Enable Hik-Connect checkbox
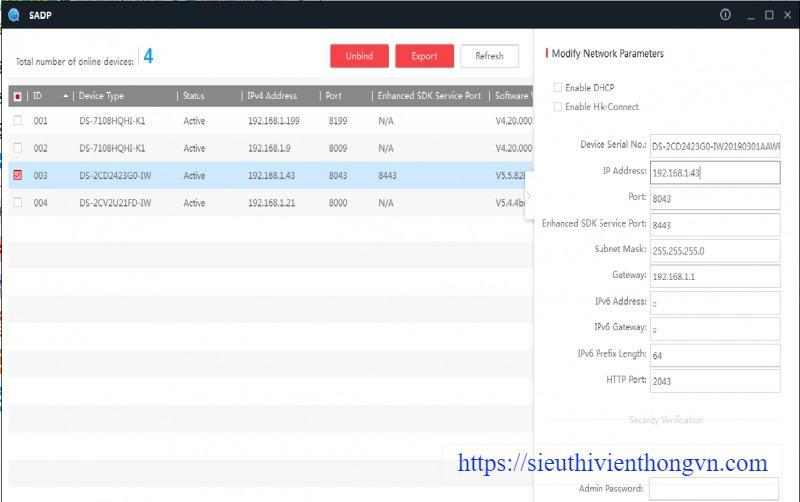This screenshot has width=800, height=502. pyautogui.click(x=558, y=107)
